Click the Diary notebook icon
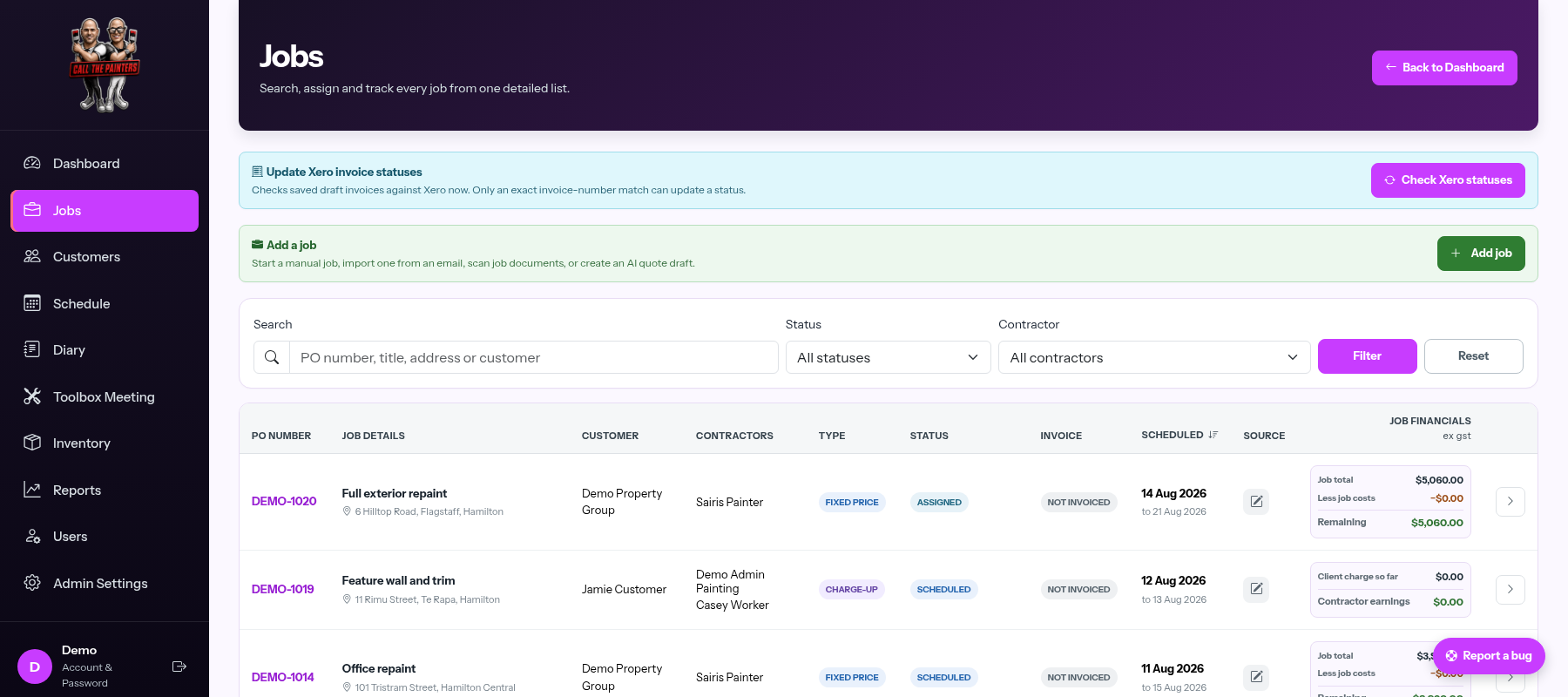 click(32, 349)
